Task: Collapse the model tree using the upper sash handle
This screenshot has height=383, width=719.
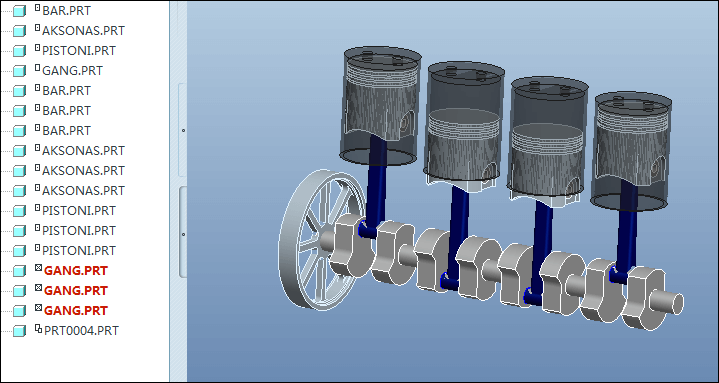Action: (183, 130)
